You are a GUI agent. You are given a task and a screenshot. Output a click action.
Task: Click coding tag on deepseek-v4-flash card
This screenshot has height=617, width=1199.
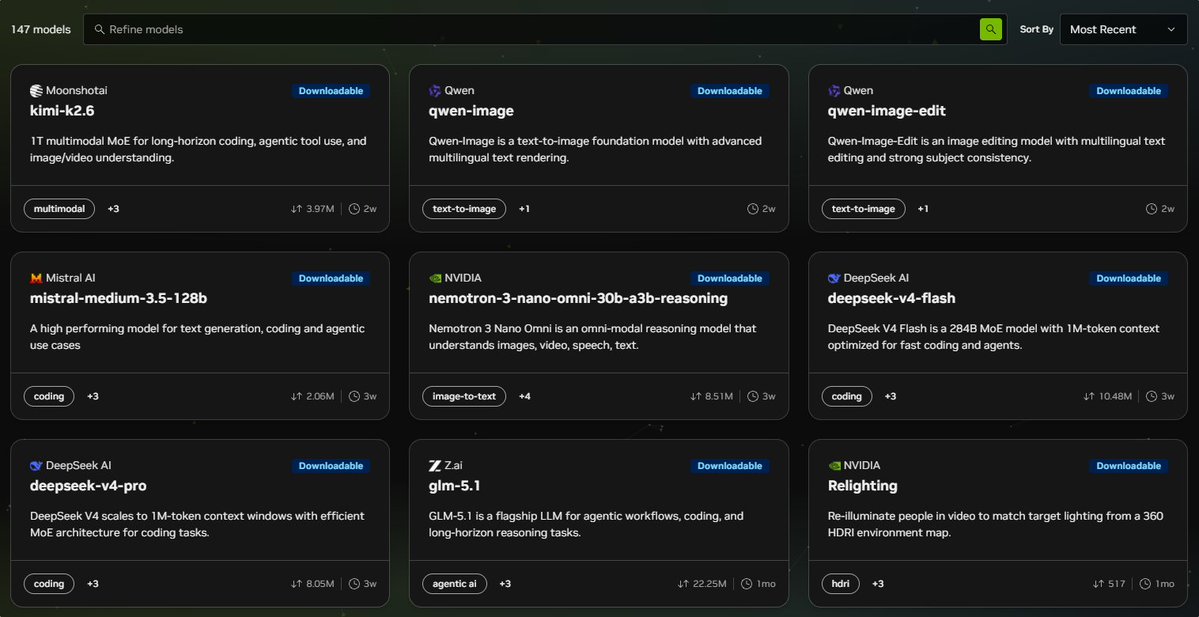(846, 396)
